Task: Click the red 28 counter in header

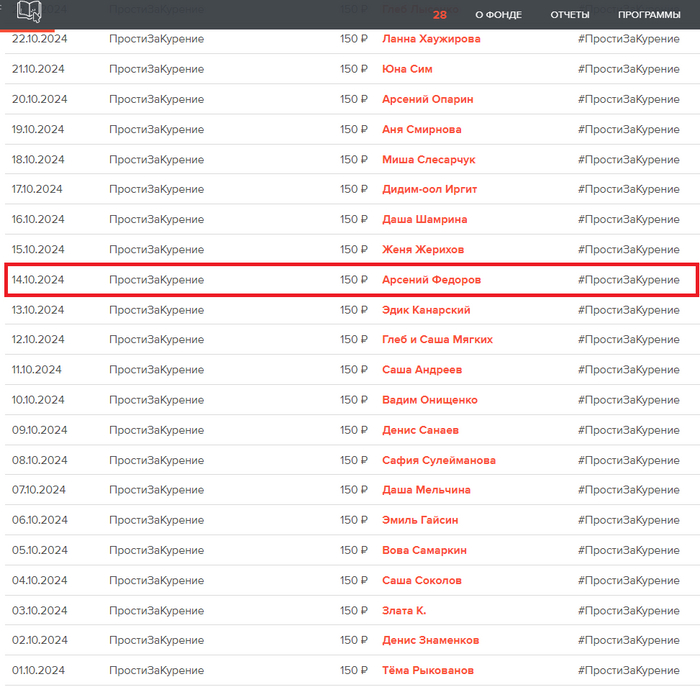Action: [x=440, y=15]
